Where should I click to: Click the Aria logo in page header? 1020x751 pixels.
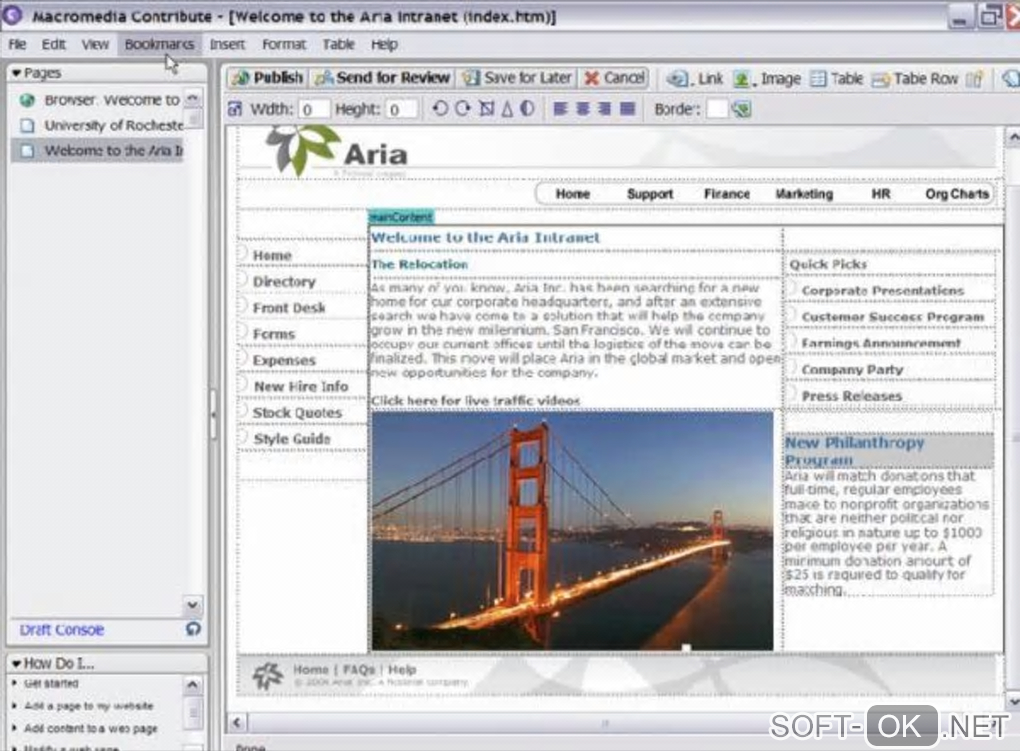[x=336, y=152]
